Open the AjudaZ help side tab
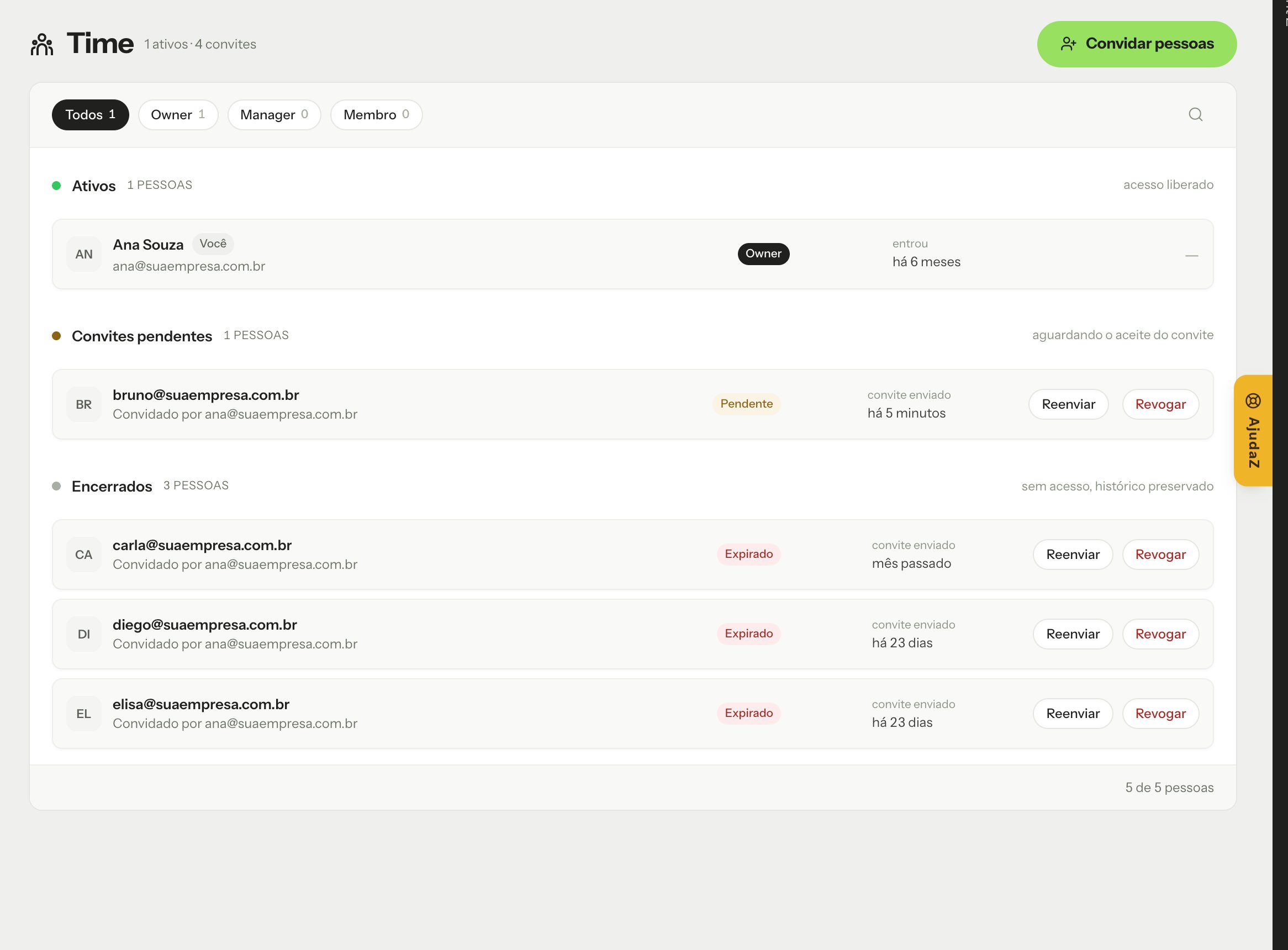The image size is (1288, 950). click(x=1254, y=431)
